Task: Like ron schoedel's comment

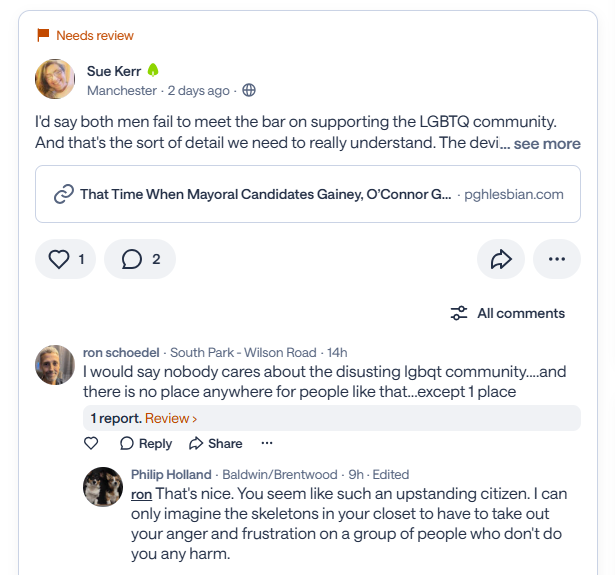Action: pos(91,443)
